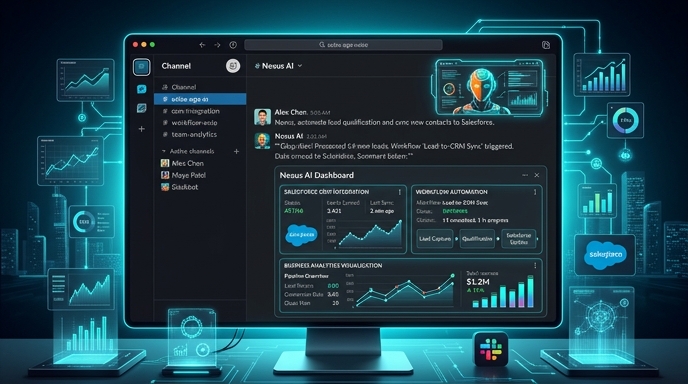Click the Slackbot sidebar avatar
The height and width of the screenshot is (384, 688).
point(165,187)
